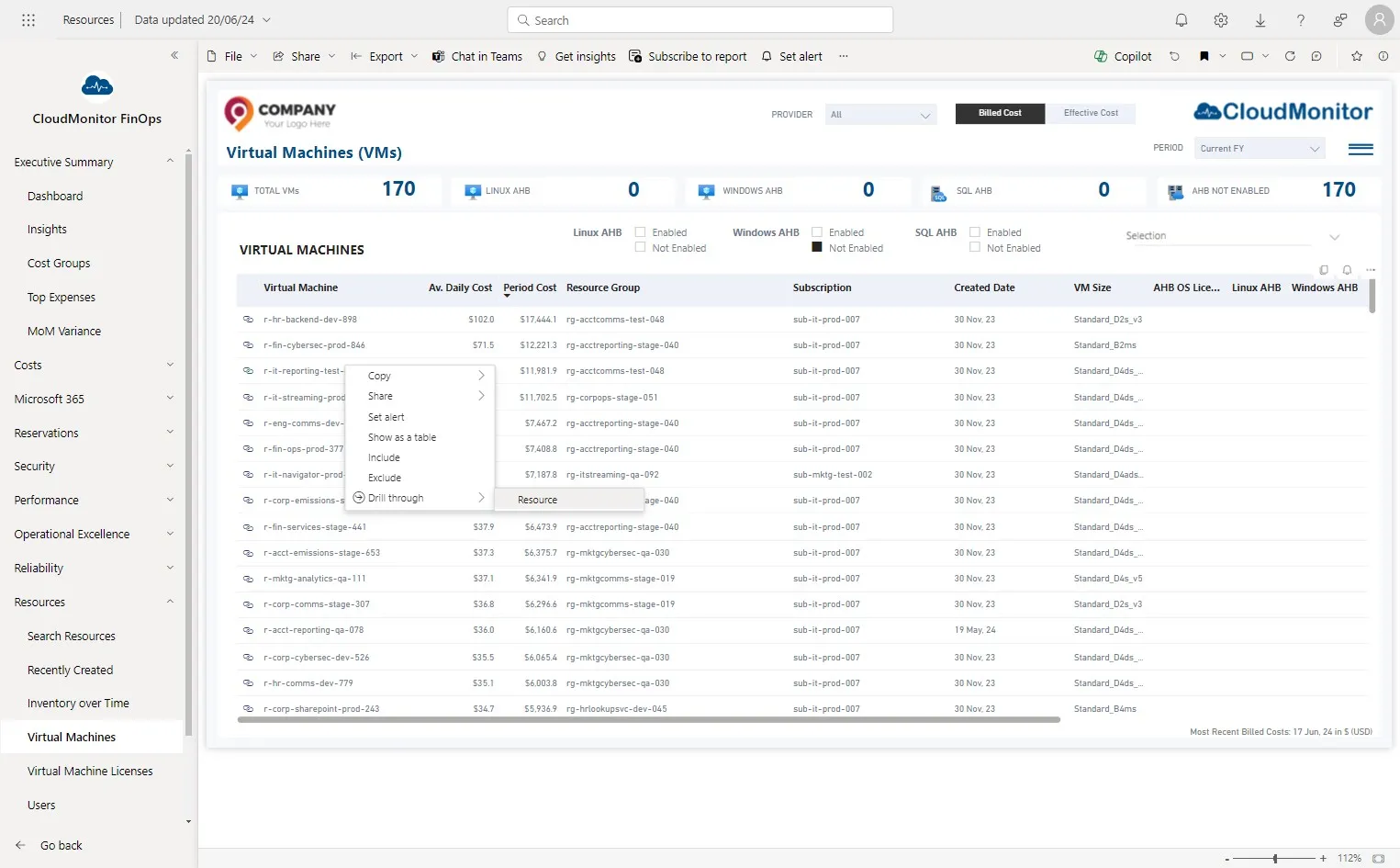Click the user profile avatar
Screen dimensions: 1400x868
[1379, 19]
